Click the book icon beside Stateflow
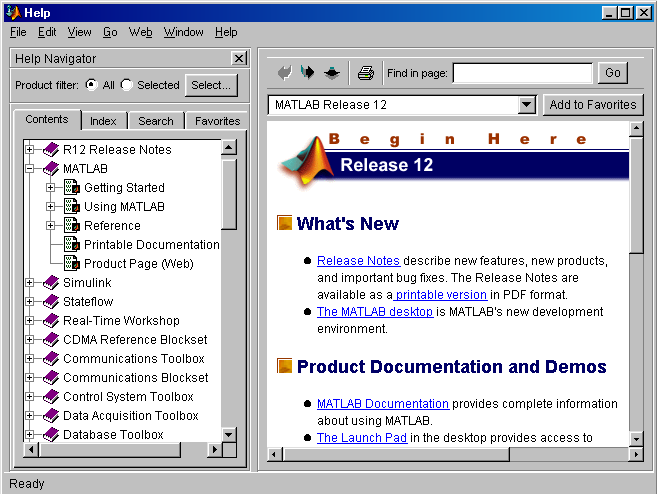This screenshot has width=657, height=494. pos(51,301)
